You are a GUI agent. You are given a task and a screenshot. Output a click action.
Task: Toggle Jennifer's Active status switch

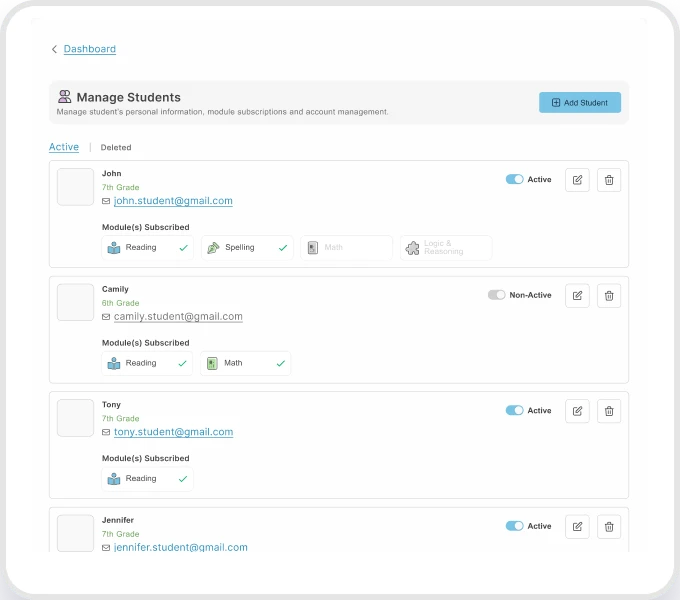514,526
